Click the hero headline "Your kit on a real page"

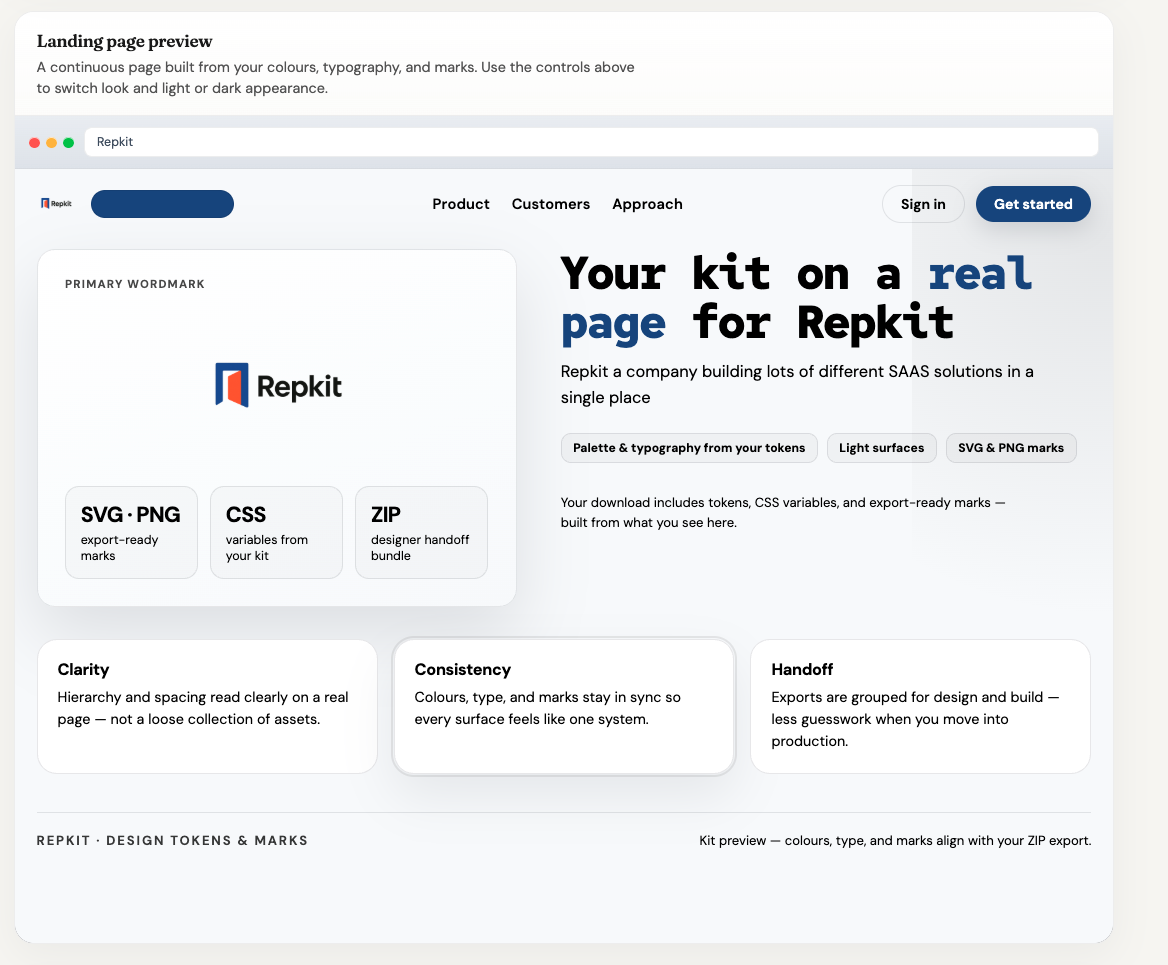pyautogui.click(x=796, y=300)
